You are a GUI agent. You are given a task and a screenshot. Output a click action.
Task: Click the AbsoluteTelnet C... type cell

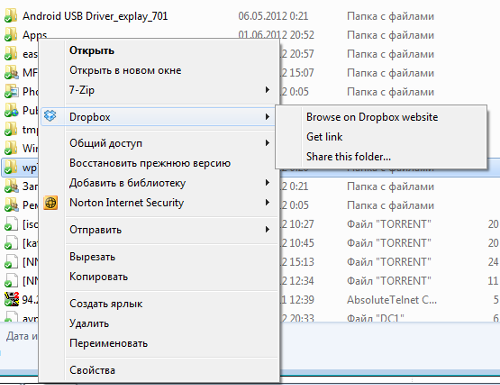click(x=392, y=300)
